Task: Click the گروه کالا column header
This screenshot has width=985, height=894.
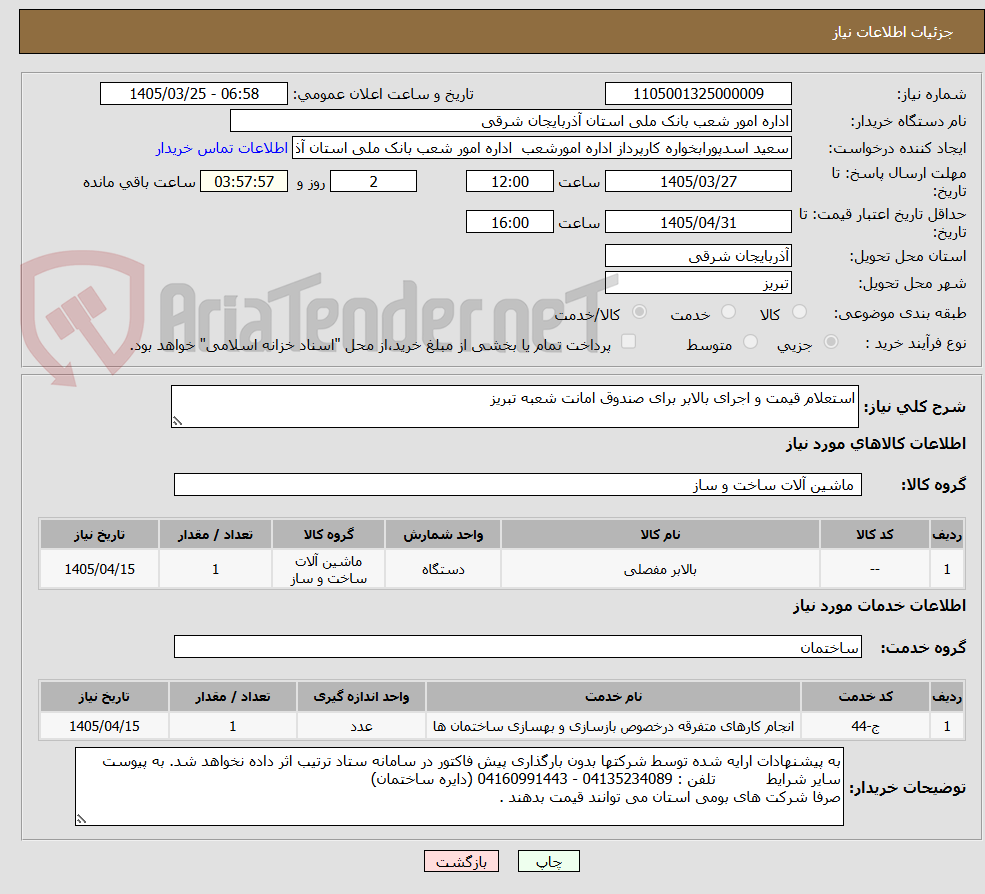Action: pyautogui.click(x=328, y=534)
